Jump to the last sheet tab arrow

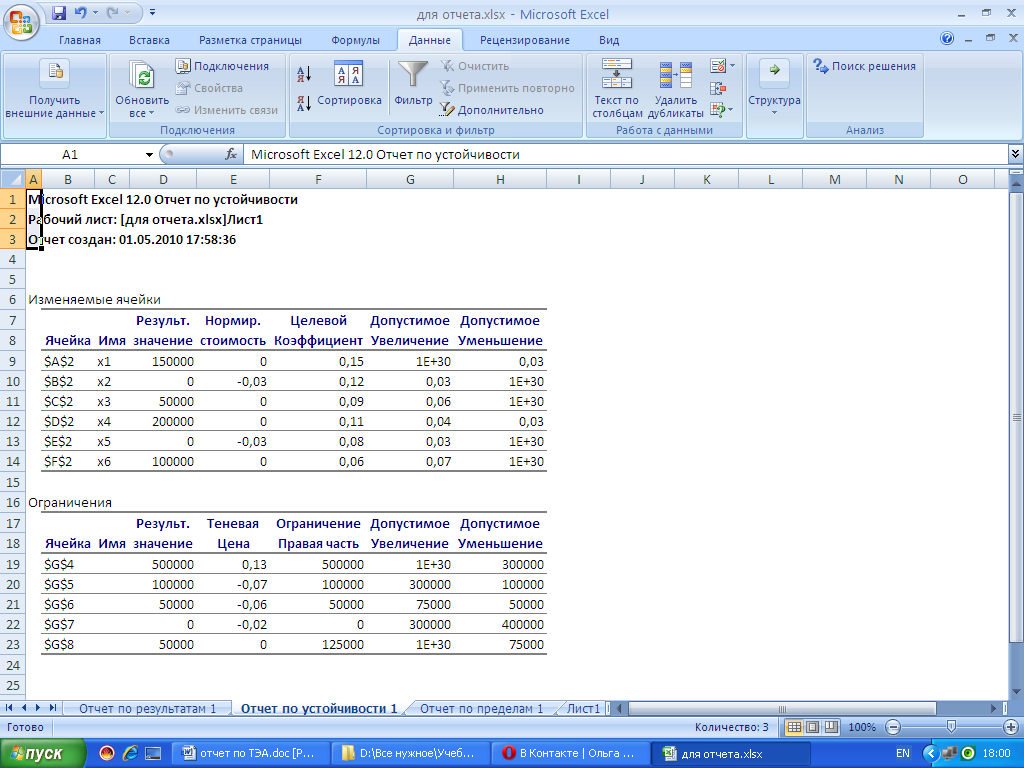pyautogui.click(x=53, y=708)
